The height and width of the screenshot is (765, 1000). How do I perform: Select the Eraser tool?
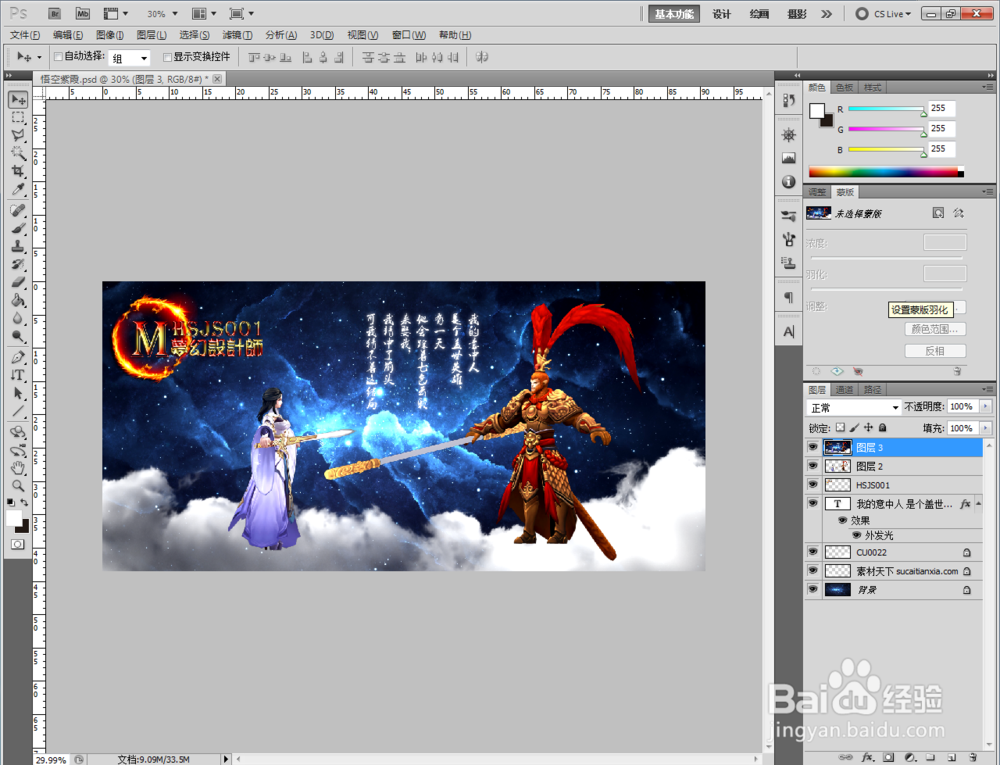pos(18,282)
